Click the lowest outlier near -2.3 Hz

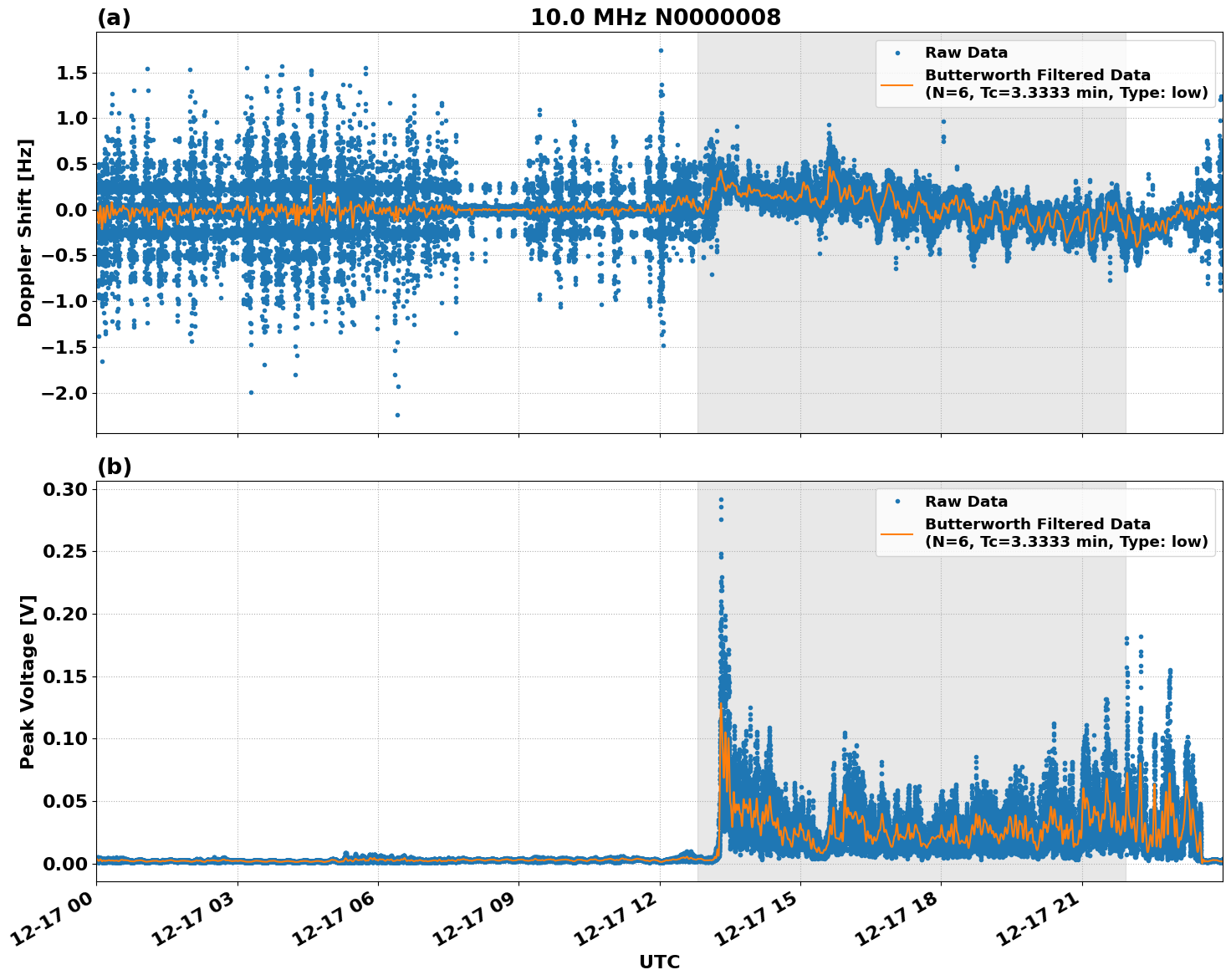[399, 416]
